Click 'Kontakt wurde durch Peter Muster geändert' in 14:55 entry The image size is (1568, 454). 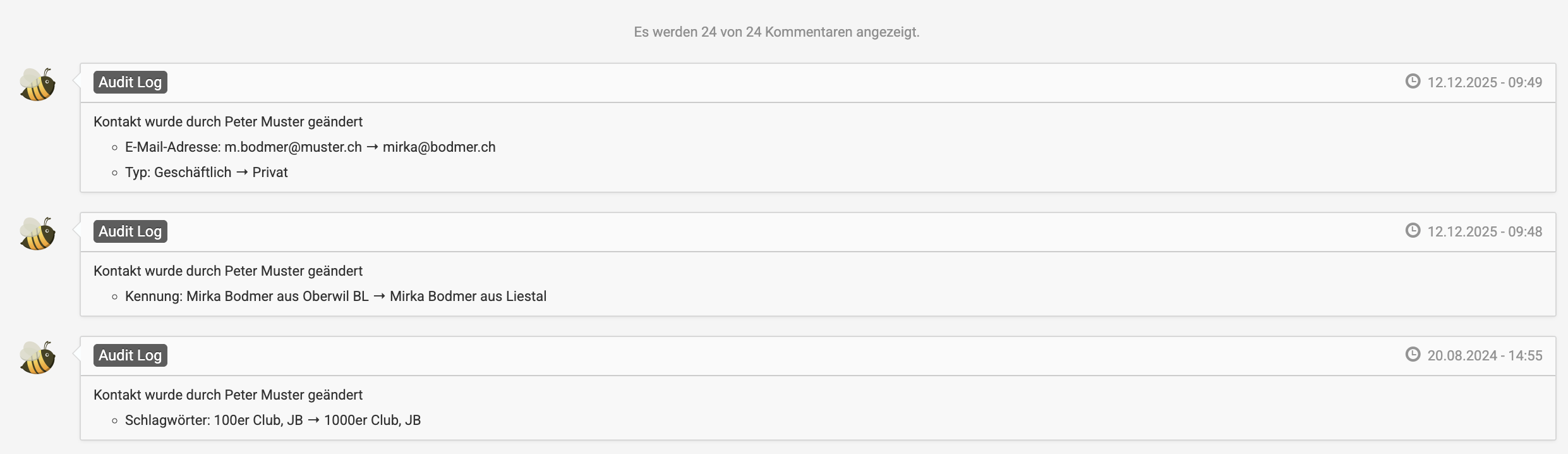(228, 395)
